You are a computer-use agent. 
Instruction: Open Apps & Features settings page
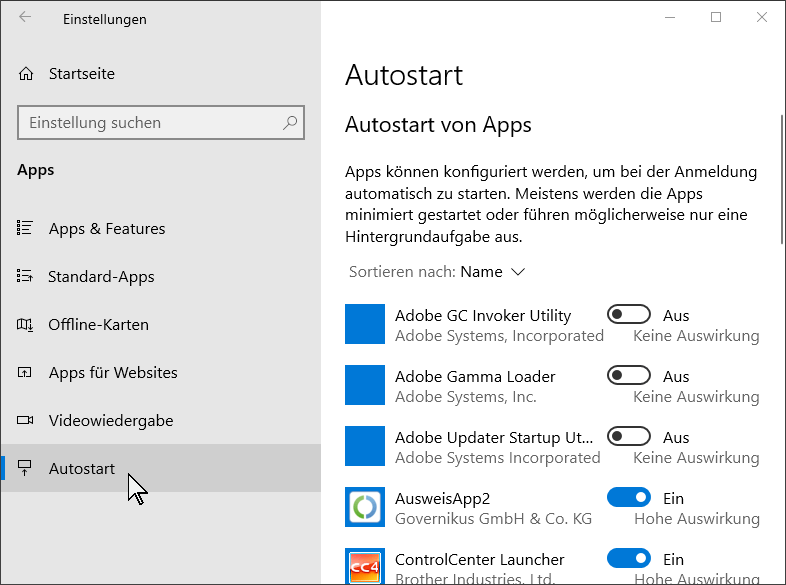(161, 229)
